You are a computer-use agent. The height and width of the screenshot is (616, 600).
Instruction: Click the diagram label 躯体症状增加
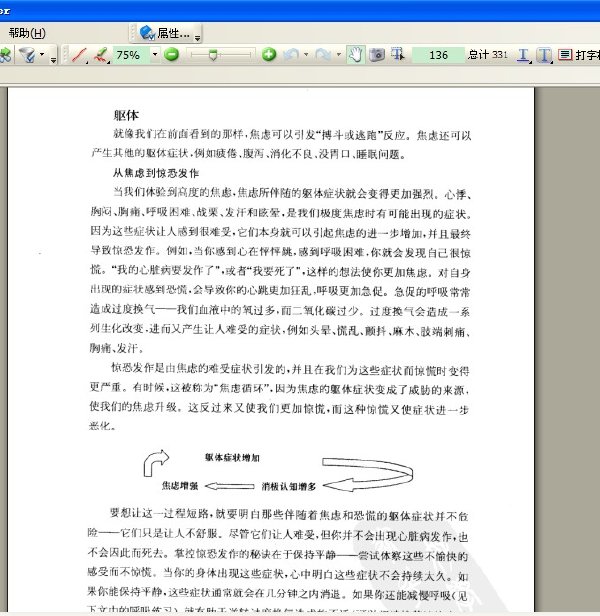click(x=232, y=457)
